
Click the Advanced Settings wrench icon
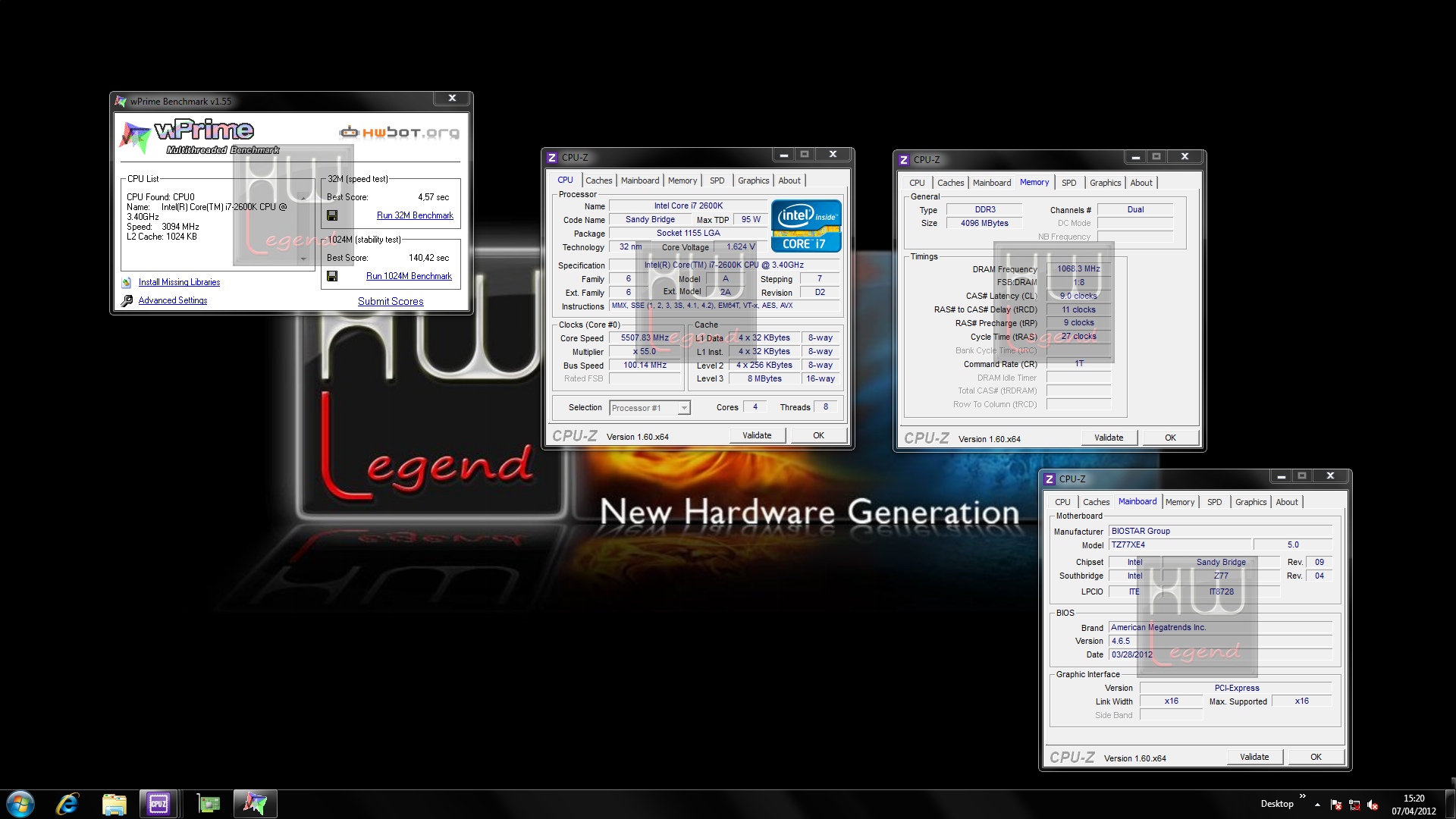(127, 300)
